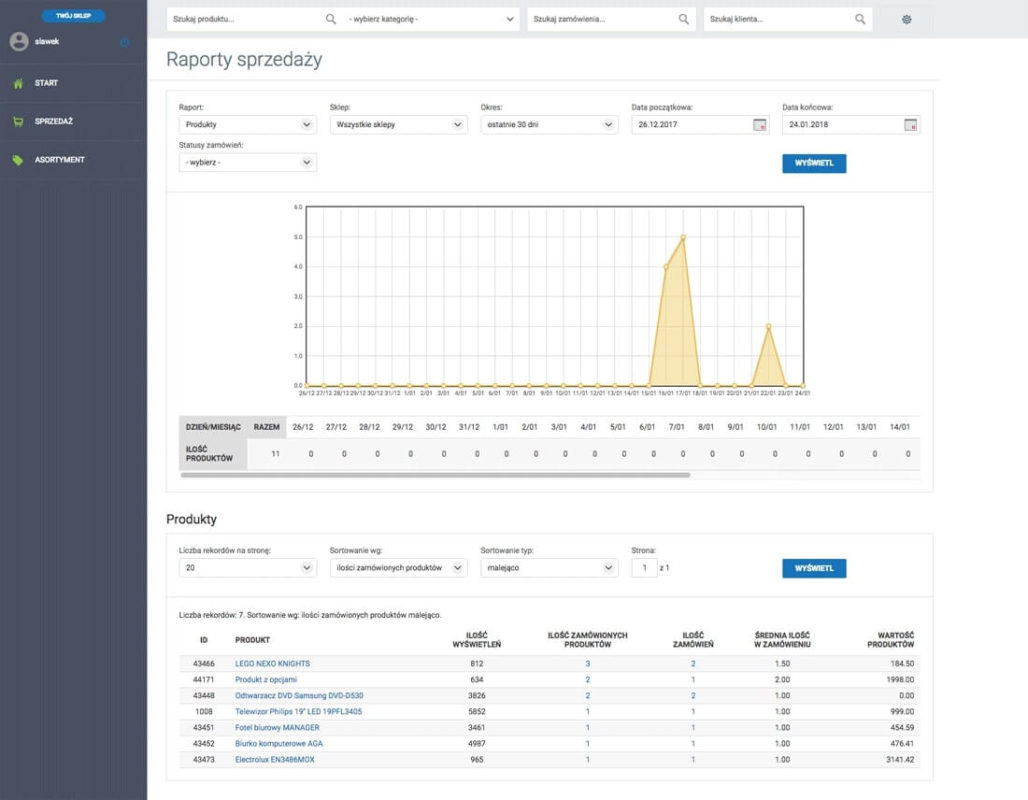Open calendar for Data końcowa
The height and width of the screenshot is (800, 1028).
click(910, 125)
